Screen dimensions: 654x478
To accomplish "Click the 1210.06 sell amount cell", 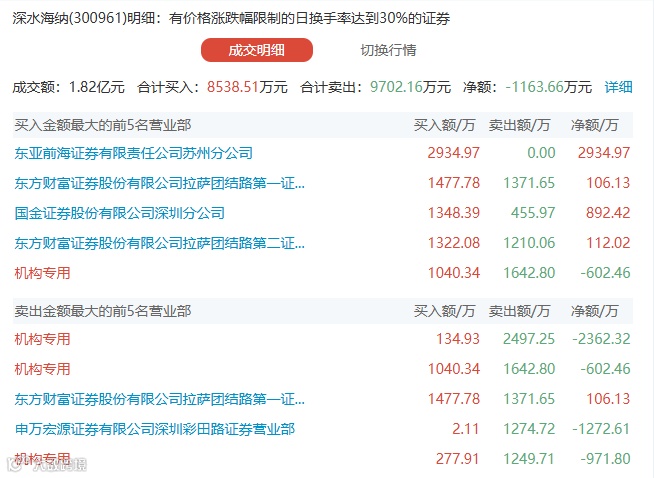I will coord(529,243).
